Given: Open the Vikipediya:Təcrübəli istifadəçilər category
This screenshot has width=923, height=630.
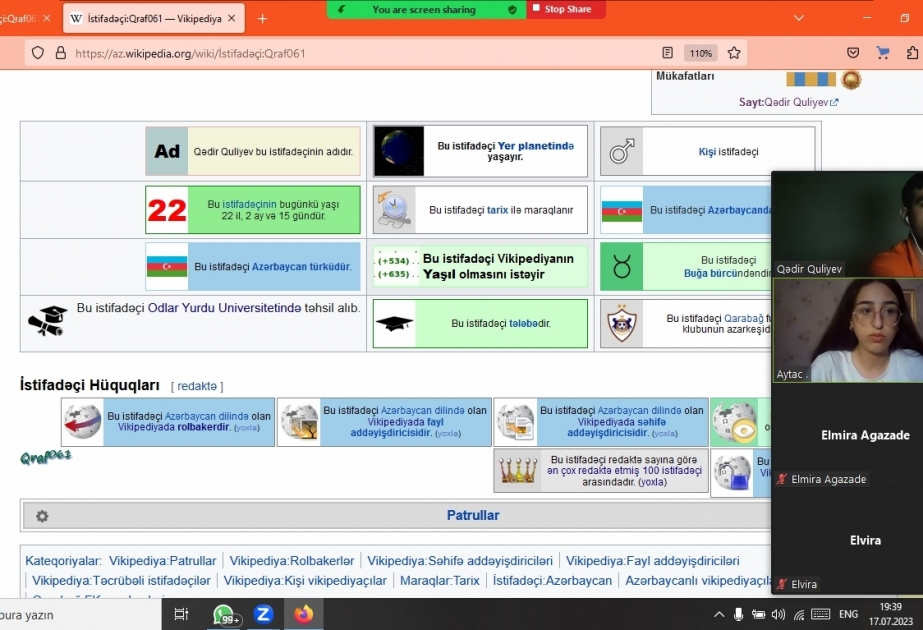Looking at the screenshot, I should point(121,581).
